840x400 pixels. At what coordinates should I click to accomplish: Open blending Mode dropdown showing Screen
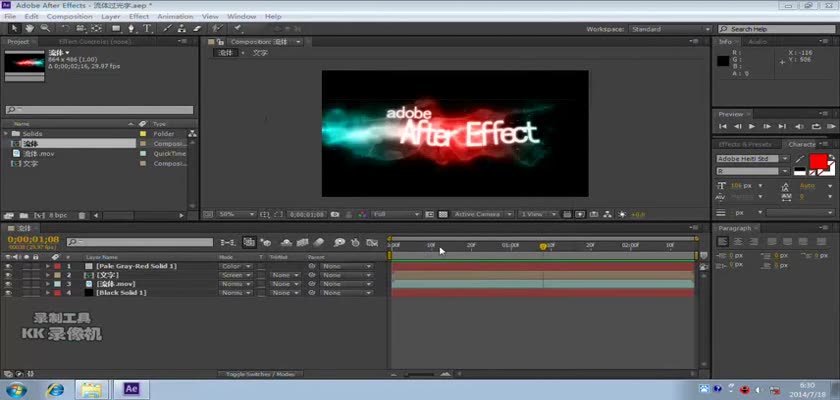tap(236, 275)
